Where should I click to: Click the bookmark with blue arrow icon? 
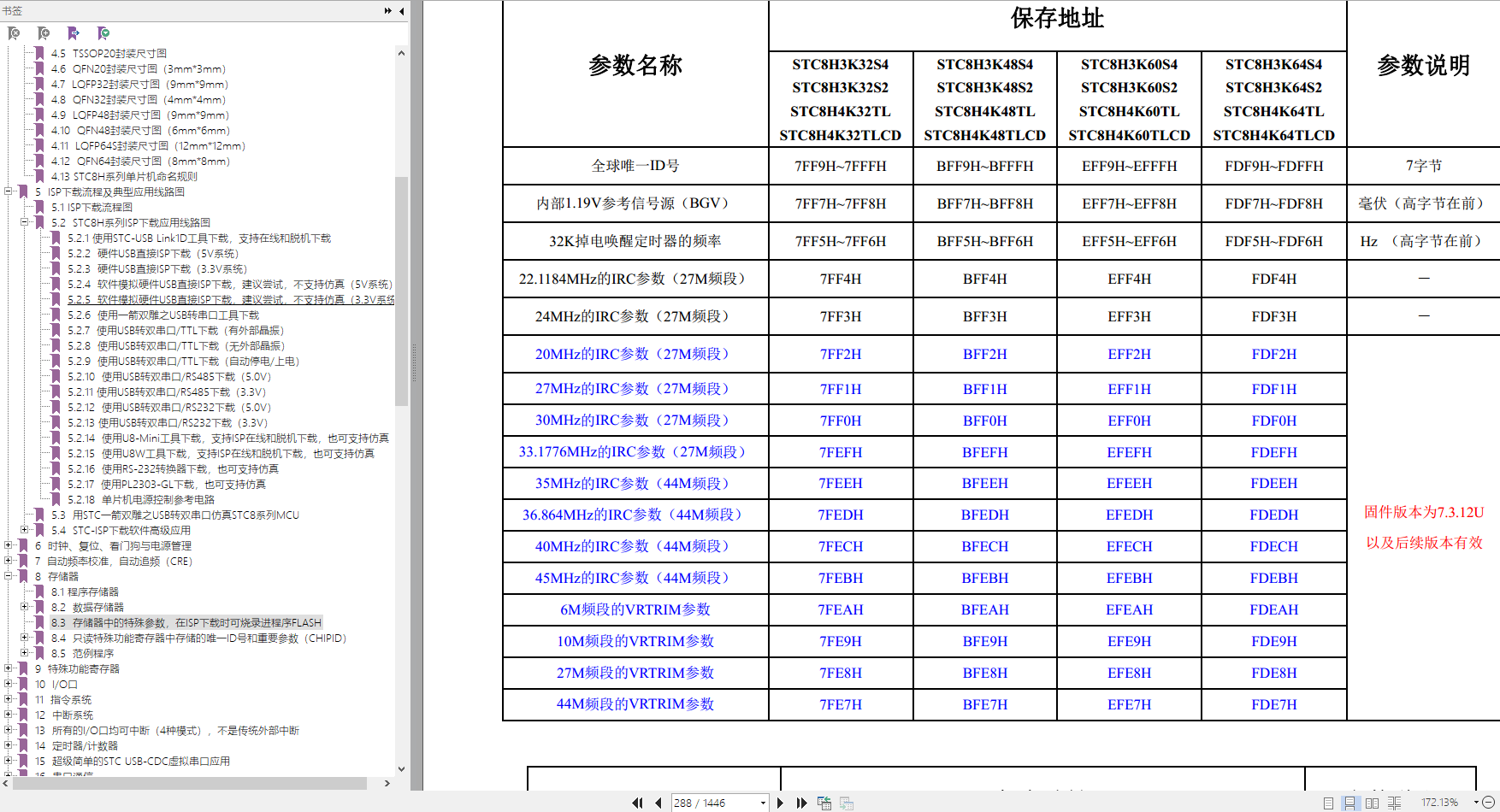point(74,33)
